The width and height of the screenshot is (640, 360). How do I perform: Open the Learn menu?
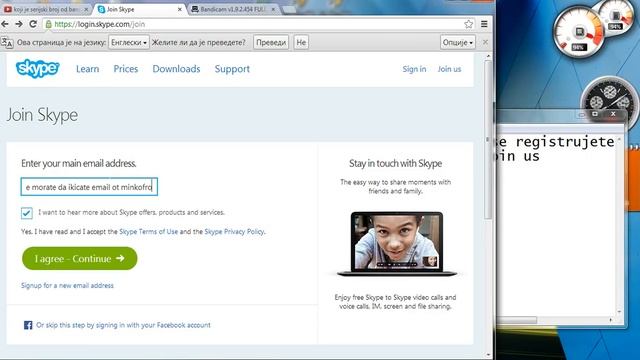point(87,69)
